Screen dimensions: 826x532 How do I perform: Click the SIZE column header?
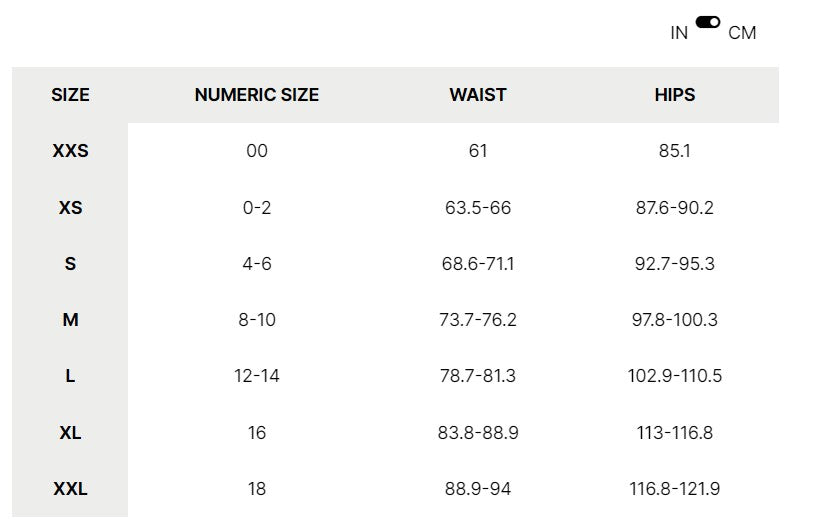click(x=70, y=95)
